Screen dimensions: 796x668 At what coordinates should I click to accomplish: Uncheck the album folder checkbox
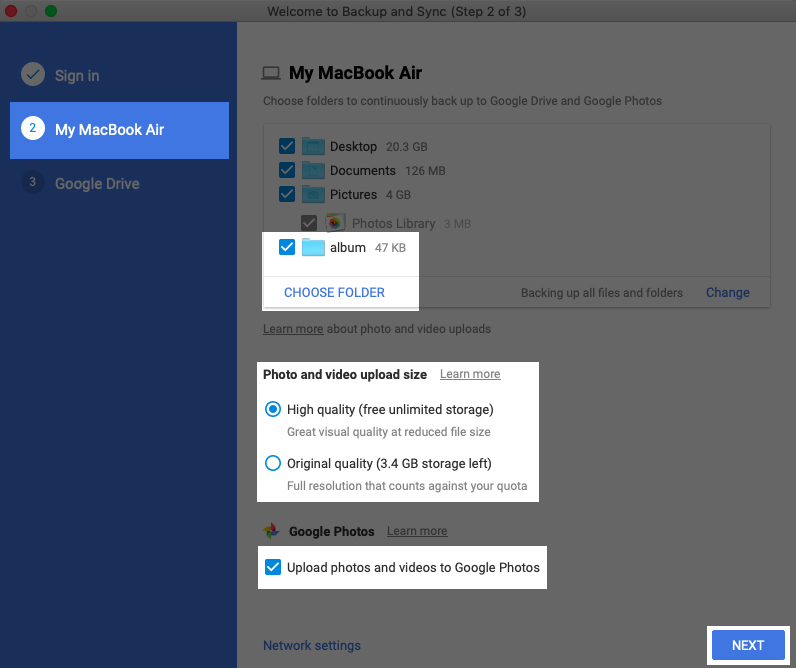[x=287, y=247]
